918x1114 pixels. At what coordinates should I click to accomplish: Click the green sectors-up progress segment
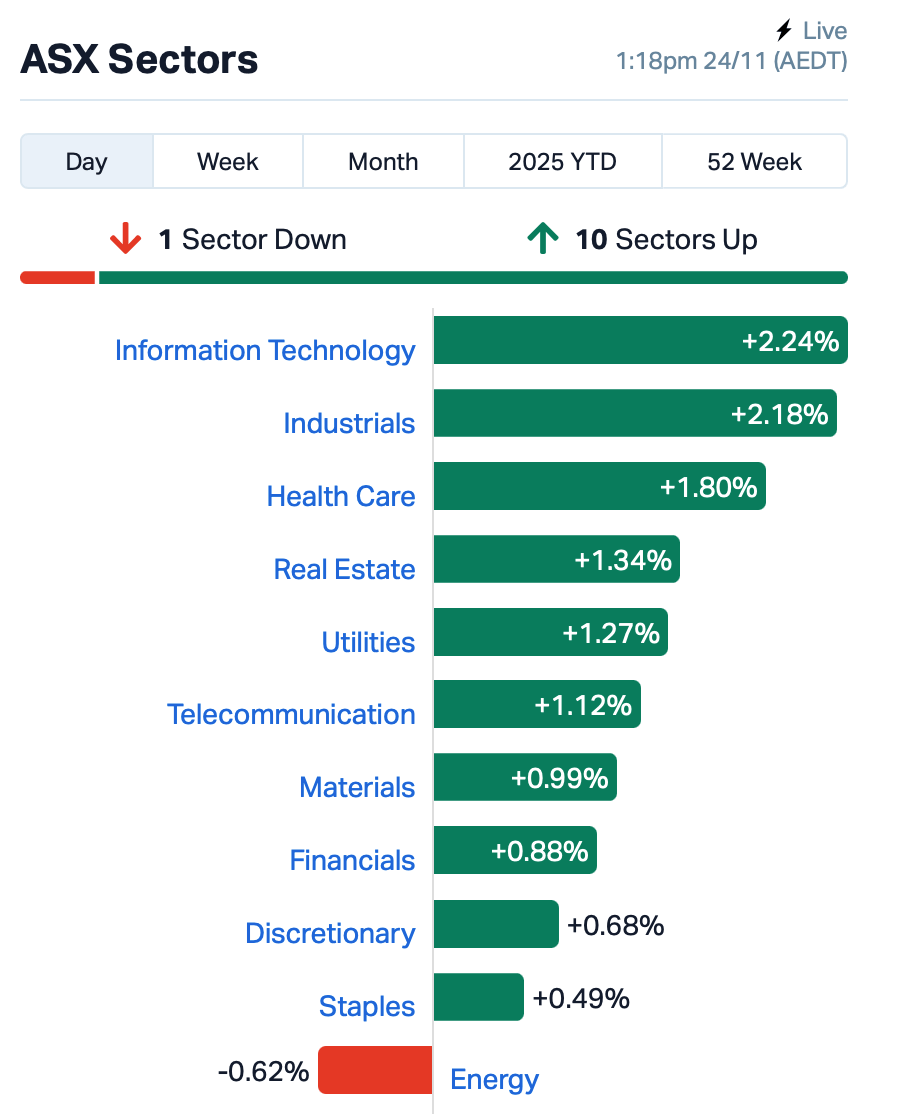click(x=472, y=277)
